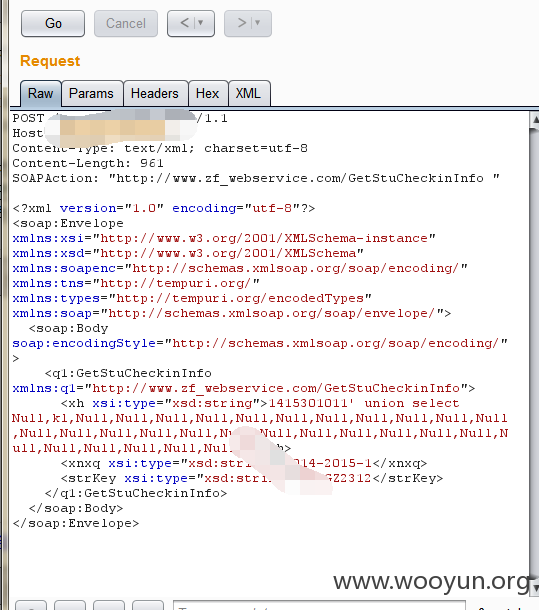Viewport: 539px width, 610px height.
Task: Click the xmlns:types attribute line
Action: [x=192, y=298]
